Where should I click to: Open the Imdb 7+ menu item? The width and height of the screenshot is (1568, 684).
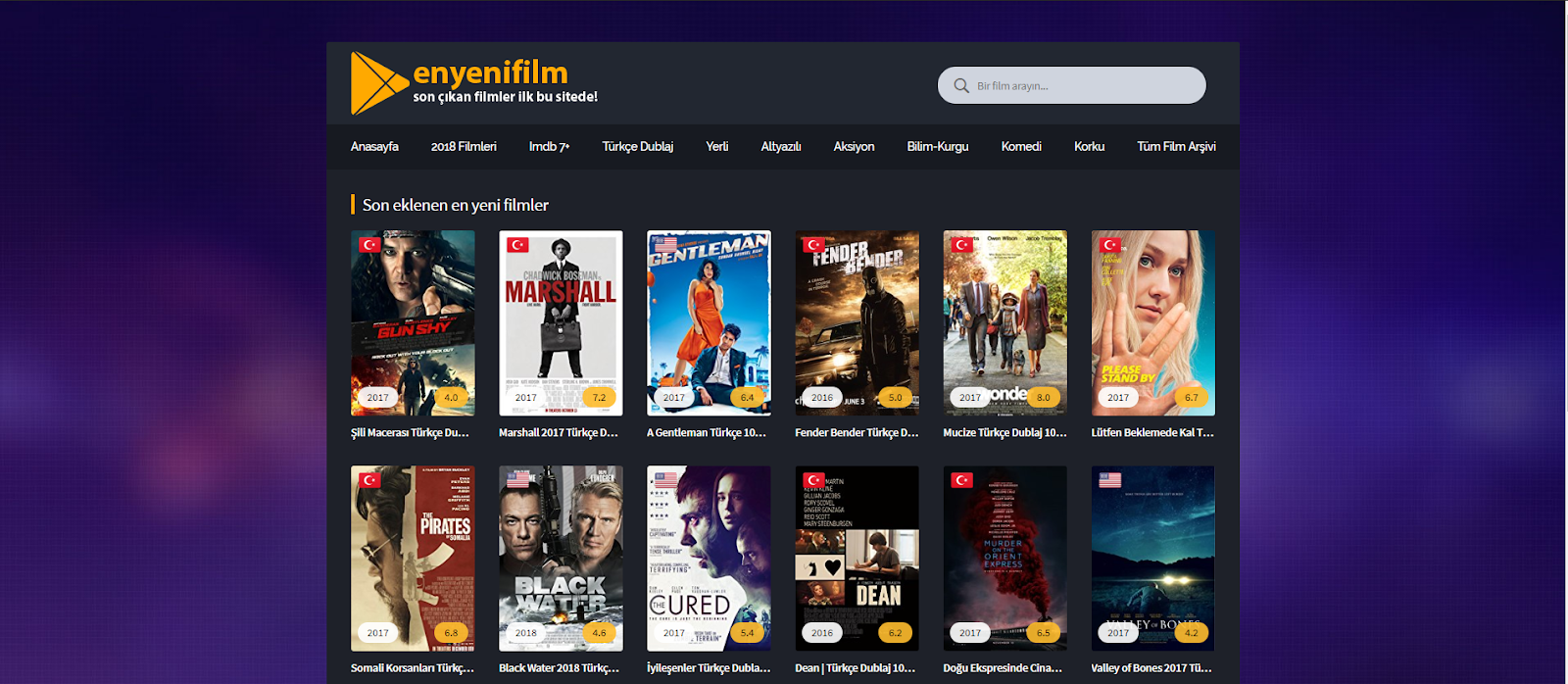[x=549, y=146]
